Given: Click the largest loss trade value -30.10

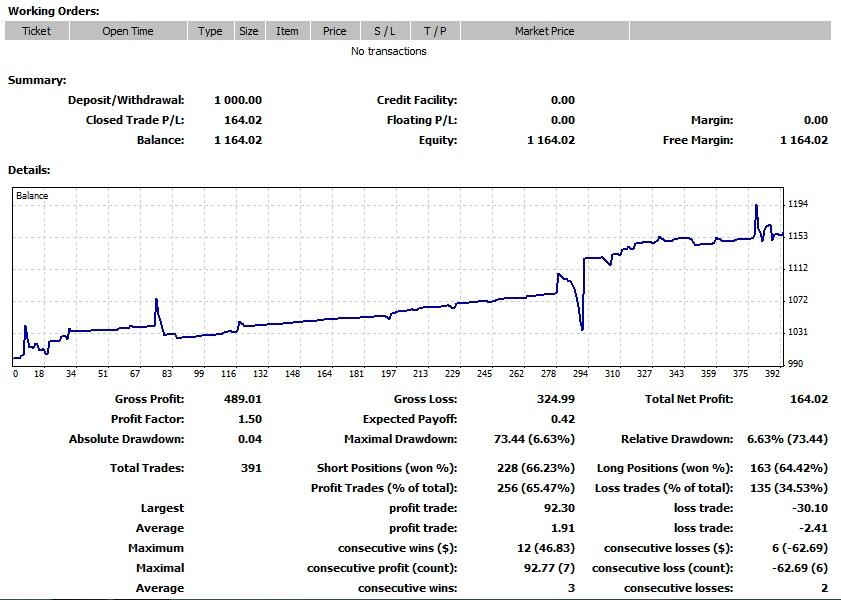Looking at the screenshot, I should point(810,508).
